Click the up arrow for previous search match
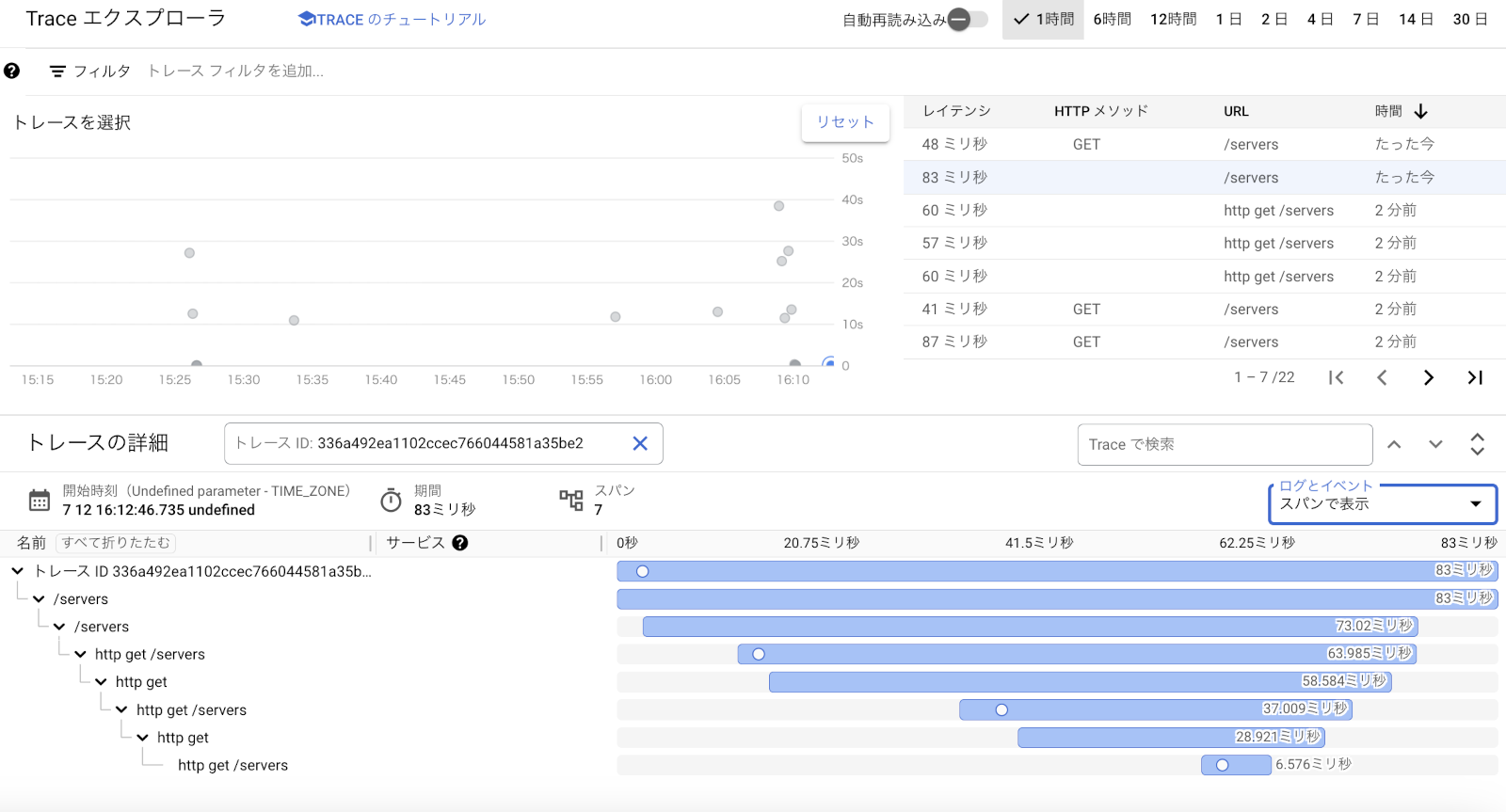The height and width of the screenshot is (812, 1506). coord(1394,444)
